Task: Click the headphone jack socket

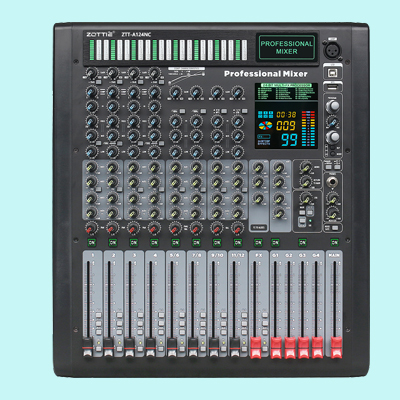Action: click(333, 182)
